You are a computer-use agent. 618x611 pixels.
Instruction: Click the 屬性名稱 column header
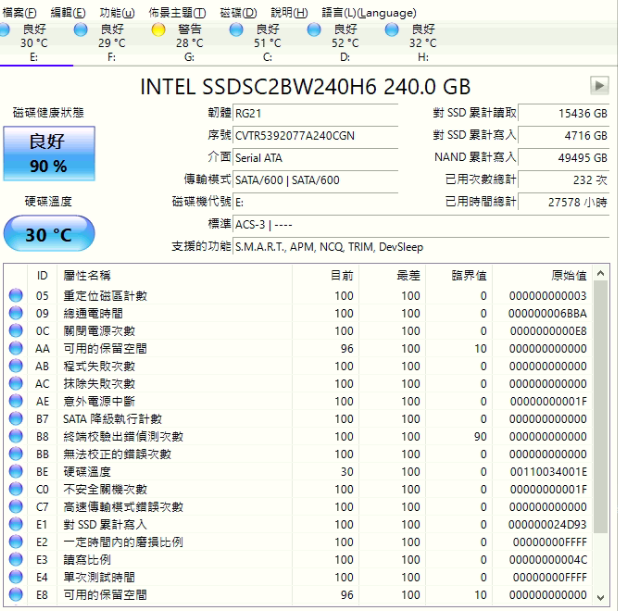click(x=175, y=275)
